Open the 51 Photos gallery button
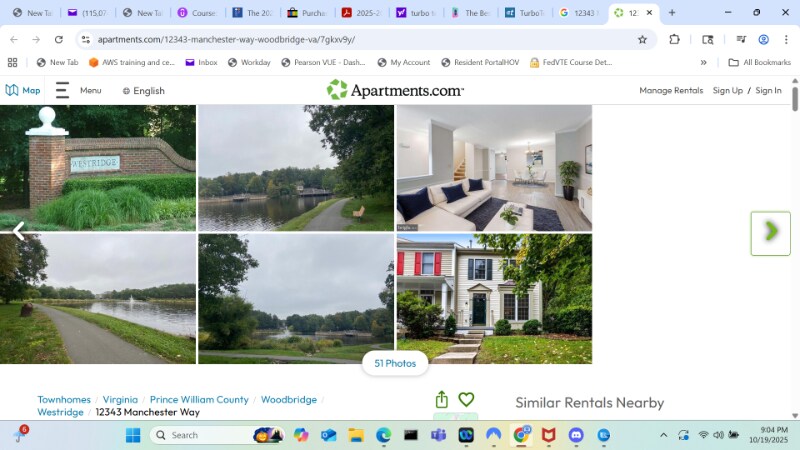Image resolution: width=800 pixels, height=450 pixels. (x=395, y=363)
